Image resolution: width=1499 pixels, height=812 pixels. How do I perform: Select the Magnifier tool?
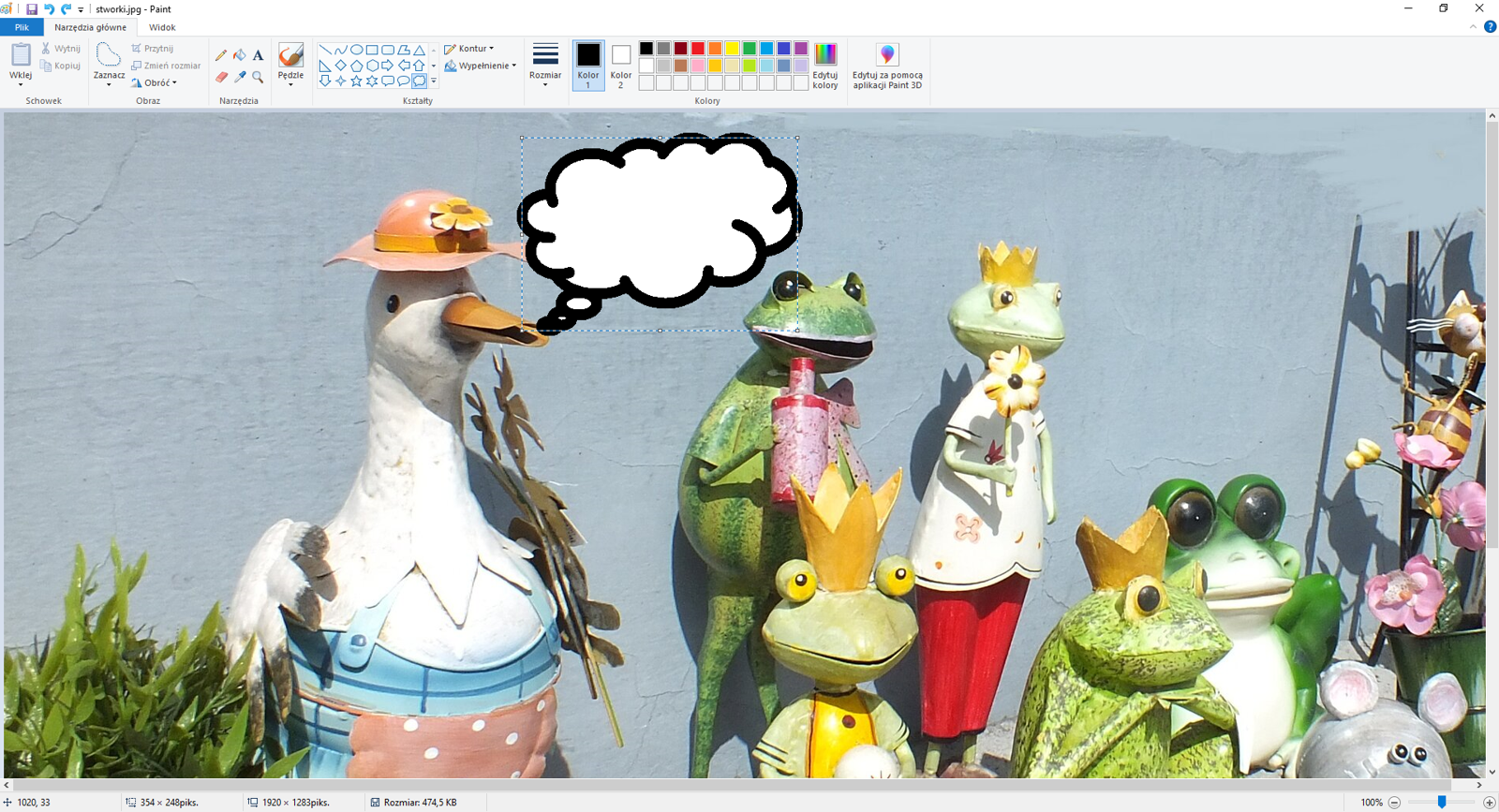pos(258,77)
